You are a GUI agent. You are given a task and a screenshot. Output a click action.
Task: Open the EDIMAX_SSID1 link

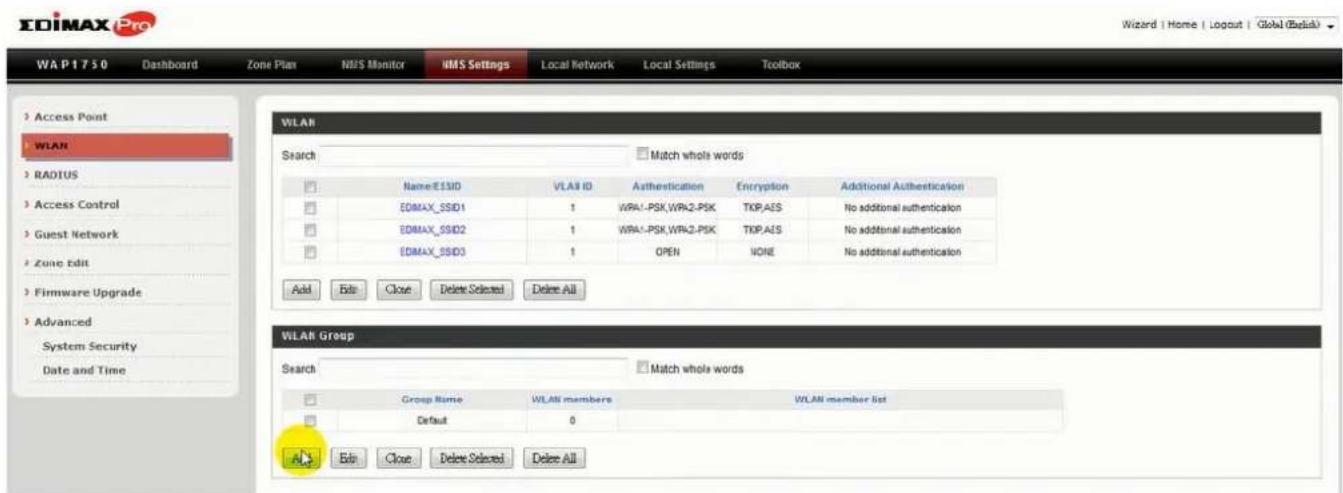(433, 207)
